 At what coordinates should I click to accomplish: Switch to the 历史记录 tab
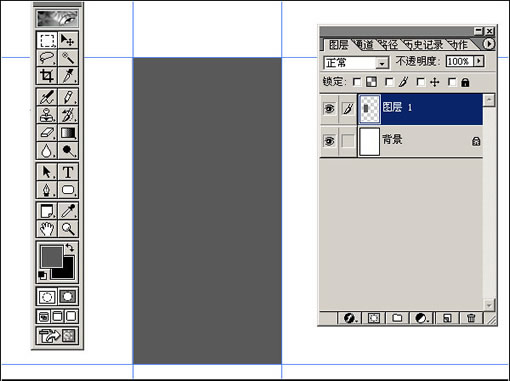(424, 45)
